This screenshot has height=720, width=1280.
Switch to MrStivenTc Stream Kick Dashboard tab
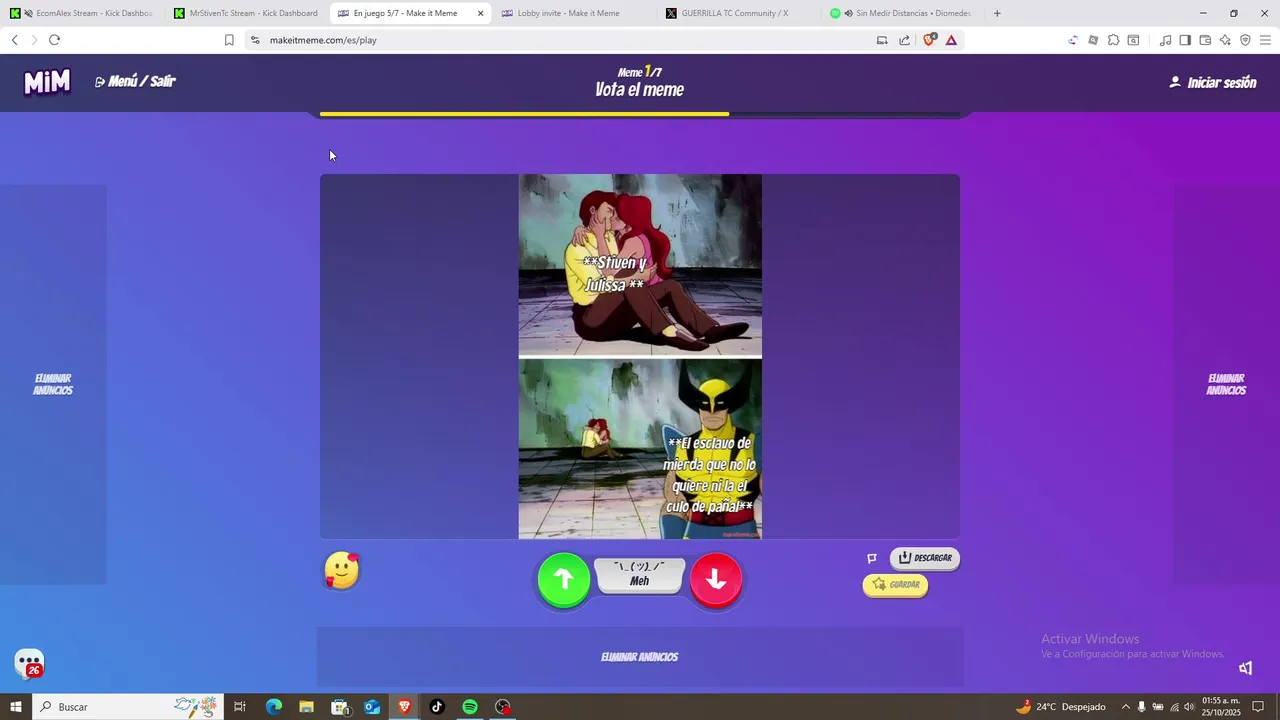point(245,13)
